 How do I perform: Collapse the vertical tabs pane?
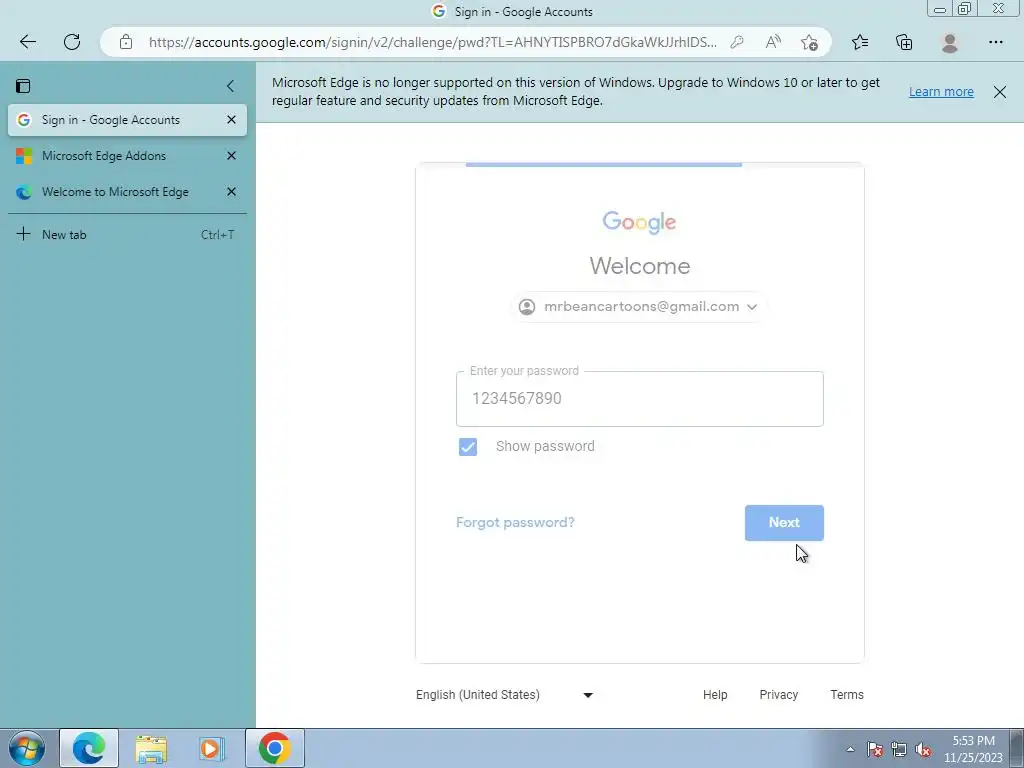[230, 86]
